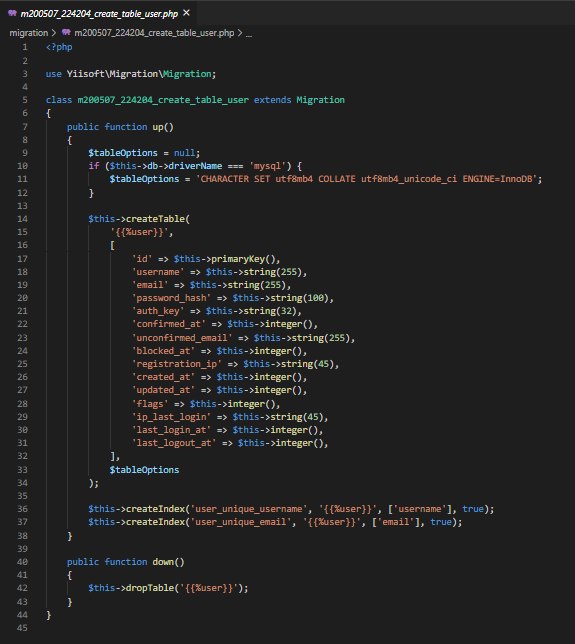Click the 'blocked_at' key
This screenshot has width=575, height=644.
pyautogui.click(x=163, y=351)
